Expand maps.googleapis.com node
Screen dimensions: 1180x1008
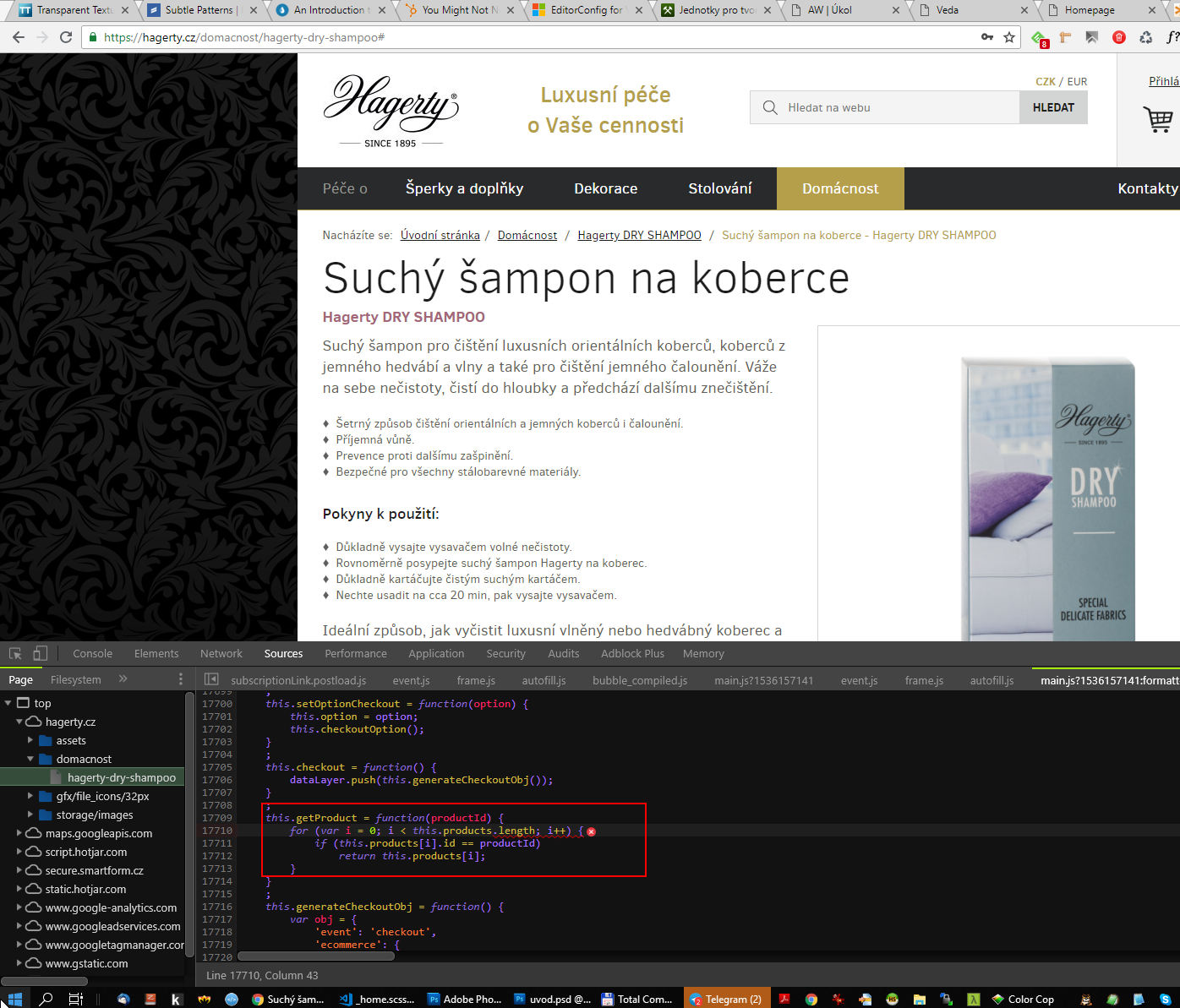[19, 833]
